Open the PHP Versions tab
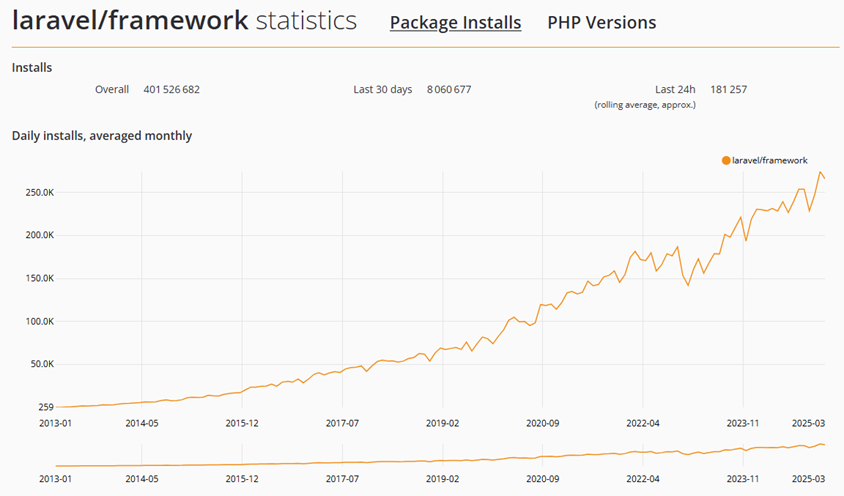This screenshot has height=496, width=844. [x=601, y=22]
